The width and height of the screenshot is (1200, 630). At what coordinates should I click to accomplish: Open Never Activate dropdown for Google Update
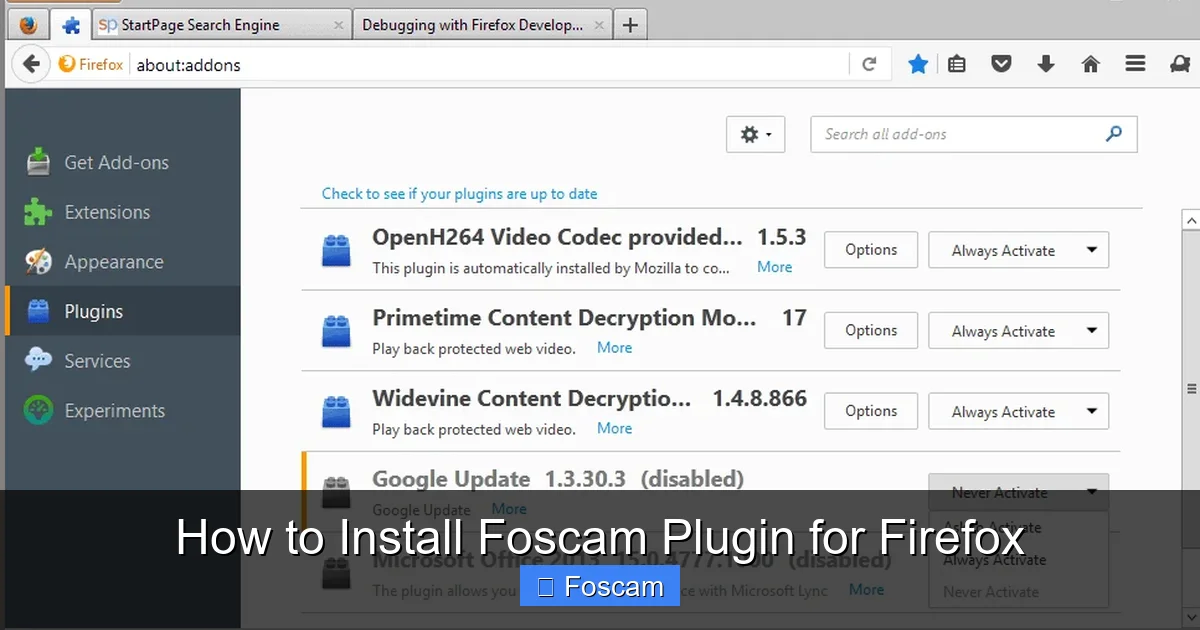[1018, 492]
